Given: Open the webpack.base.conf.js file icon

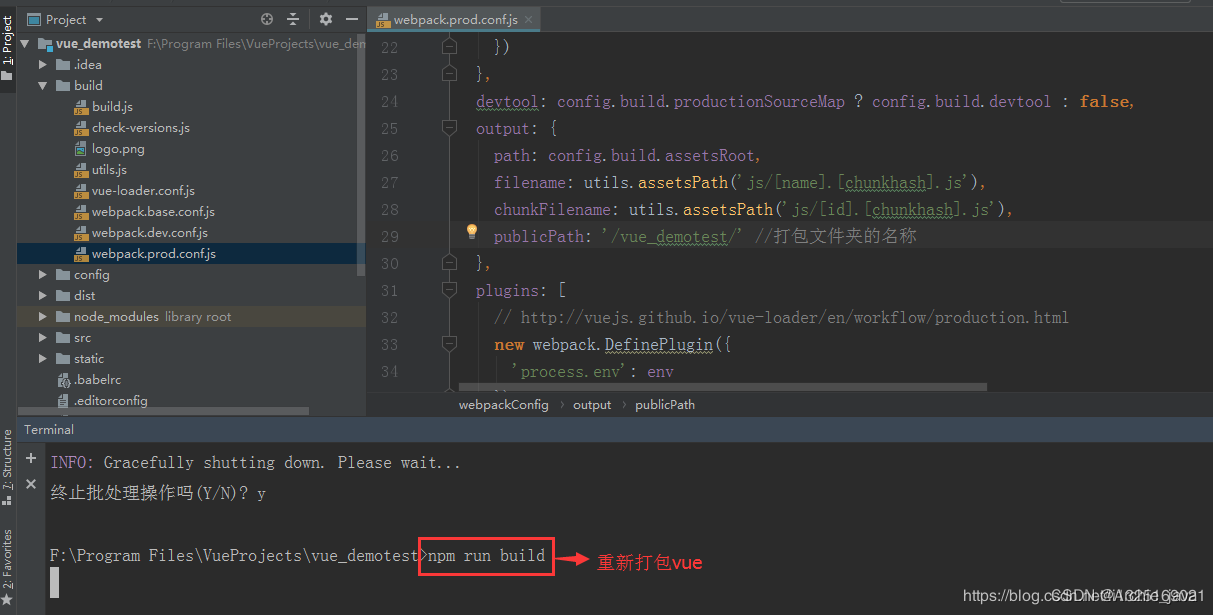Looking at the screenshot, I should tap(83, 211).
